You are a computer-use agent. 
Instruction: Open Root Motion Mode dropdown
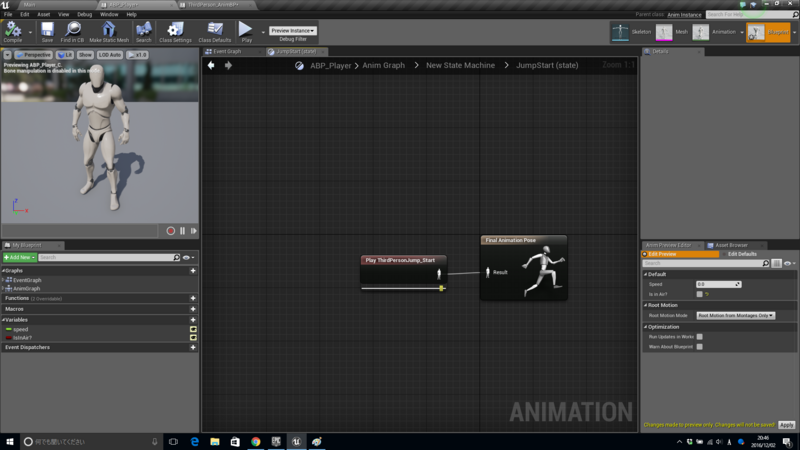(x=736, y=316)
